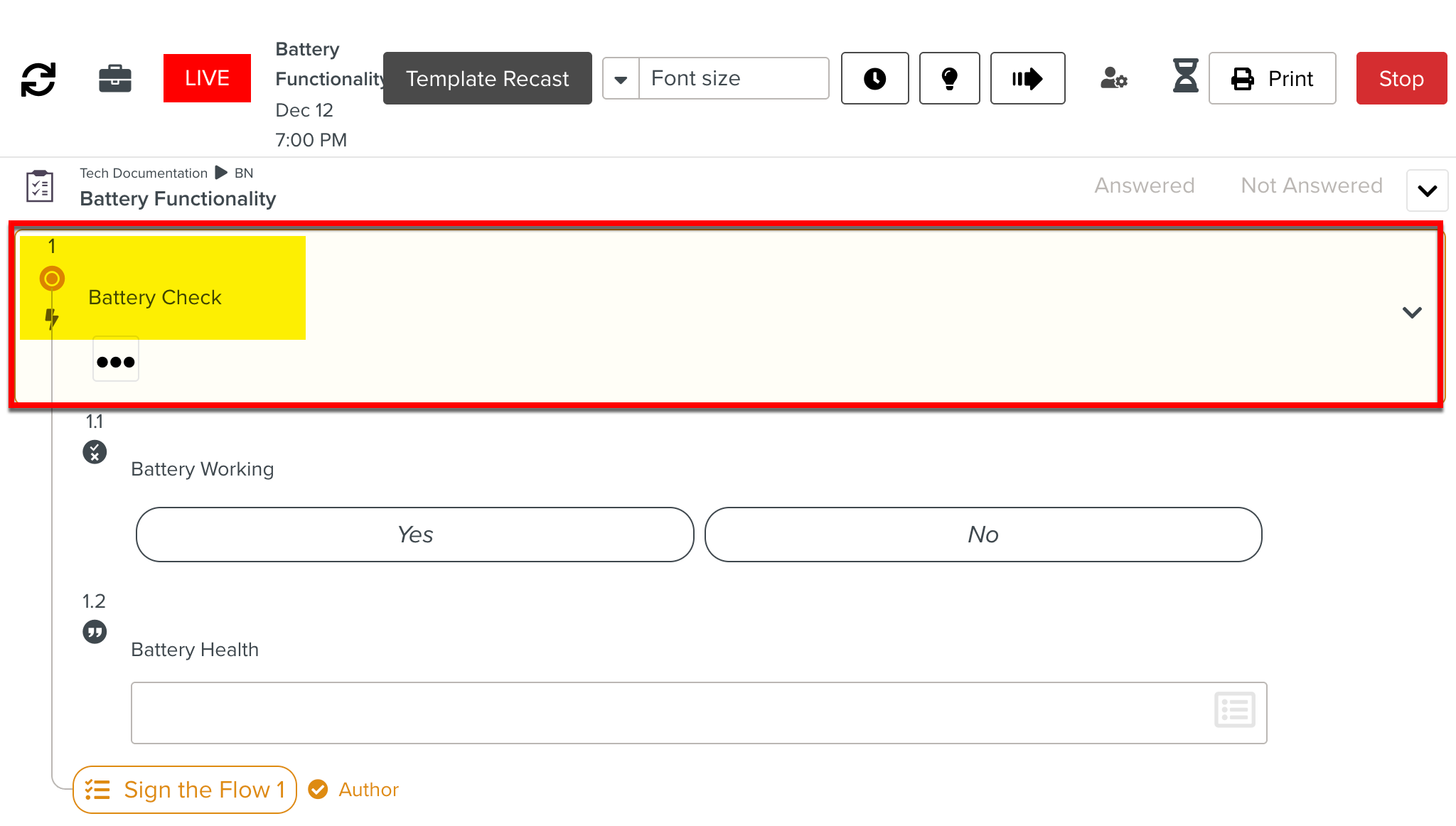Switch to the Not Answered tab
The height and width of the screenshot is (826, 1456).
(x=1311, y=185)
